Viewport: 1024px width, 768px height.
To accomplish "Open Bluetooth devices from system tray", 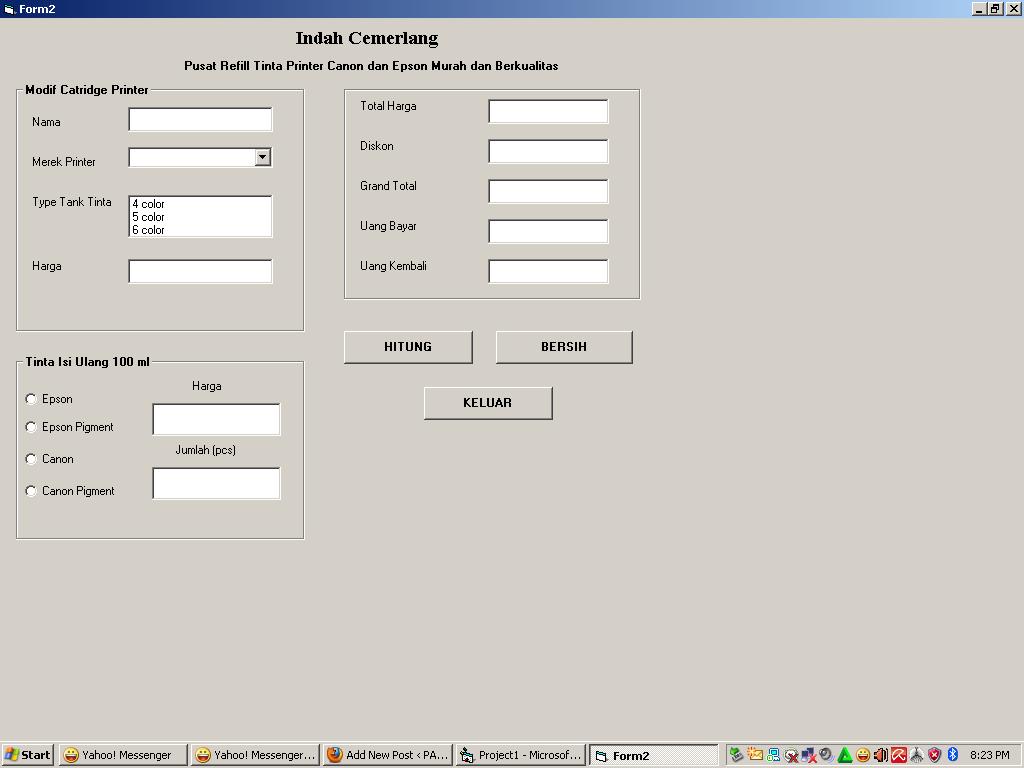I will (953, 755).
